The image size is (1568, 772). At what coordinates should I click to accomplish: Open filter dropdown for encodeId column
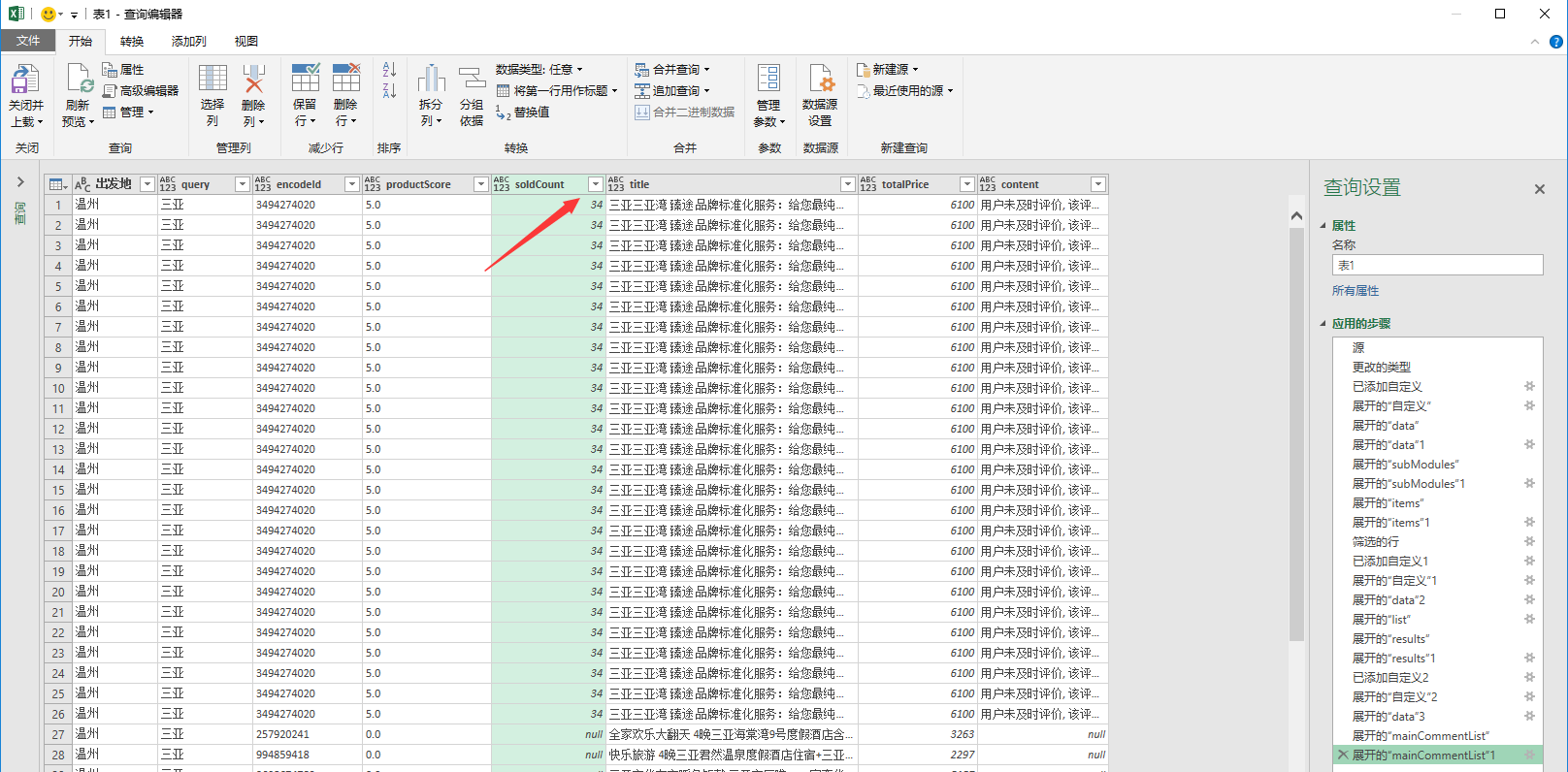pos(352,184)
